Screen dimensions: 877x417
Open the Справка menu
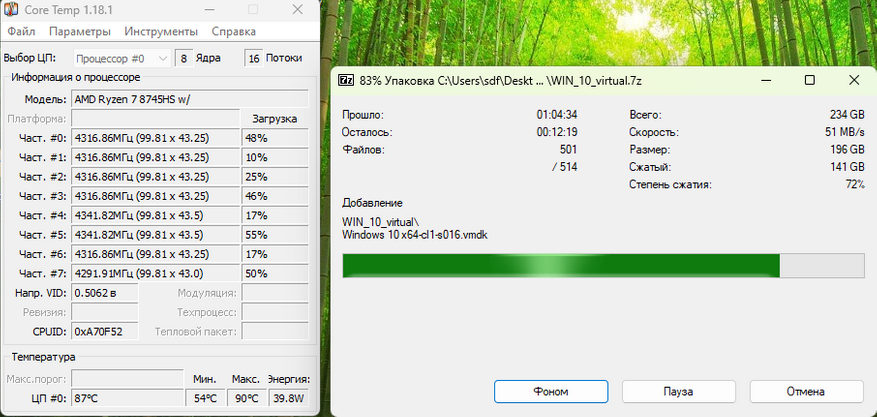click(x=234, y=31)
